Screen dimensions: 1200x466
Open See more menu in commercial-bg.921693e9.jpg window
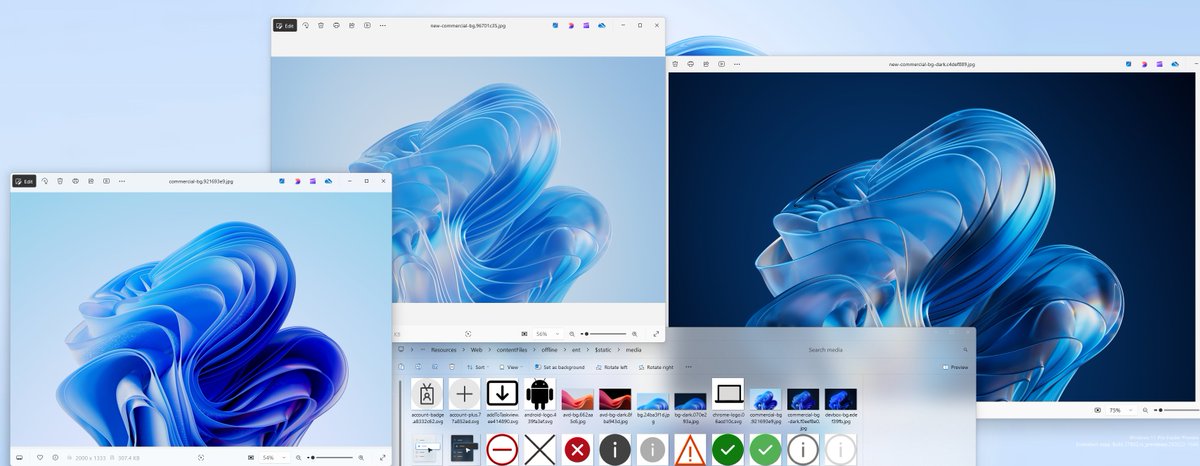[121, 181]
